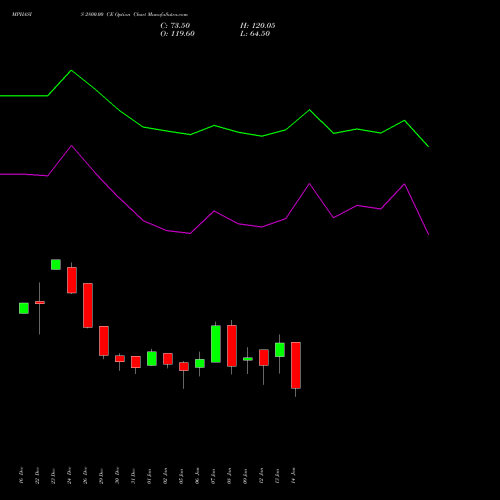Select the 23 Dec date label
The height and width of the screenshot is (500, 500).
pos(53,476)
